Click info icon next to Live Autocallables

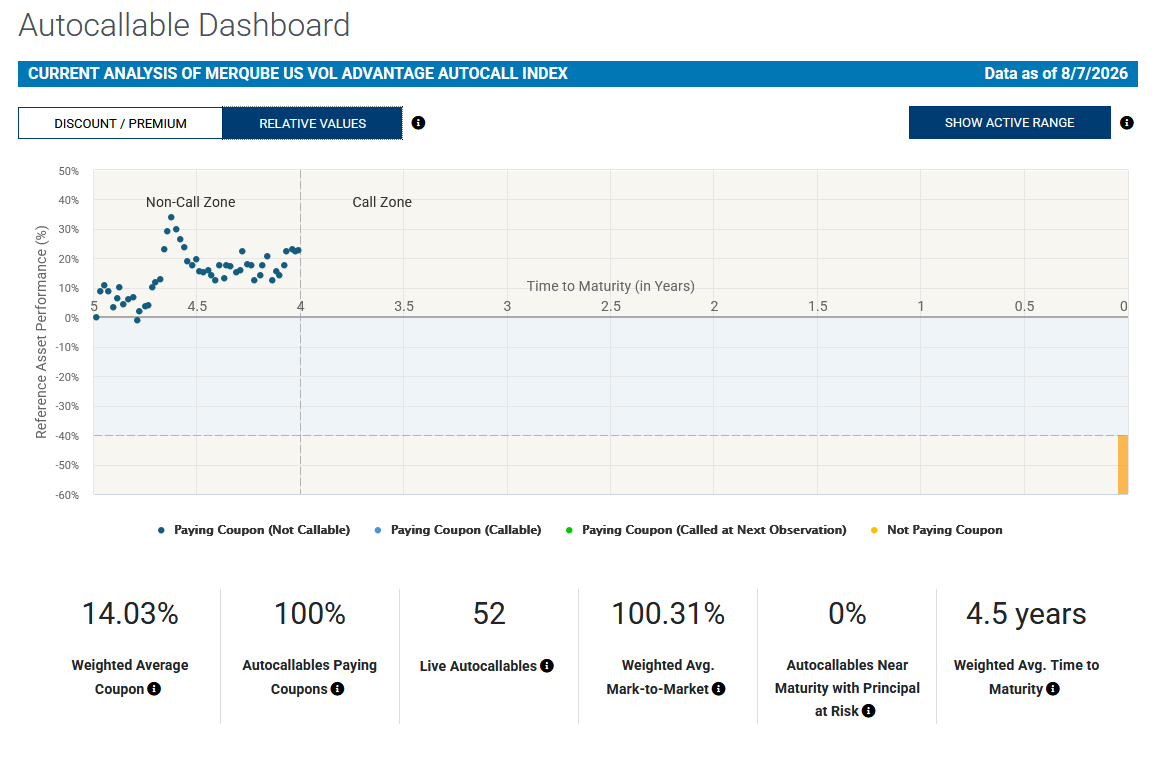(x=547, y=666)
